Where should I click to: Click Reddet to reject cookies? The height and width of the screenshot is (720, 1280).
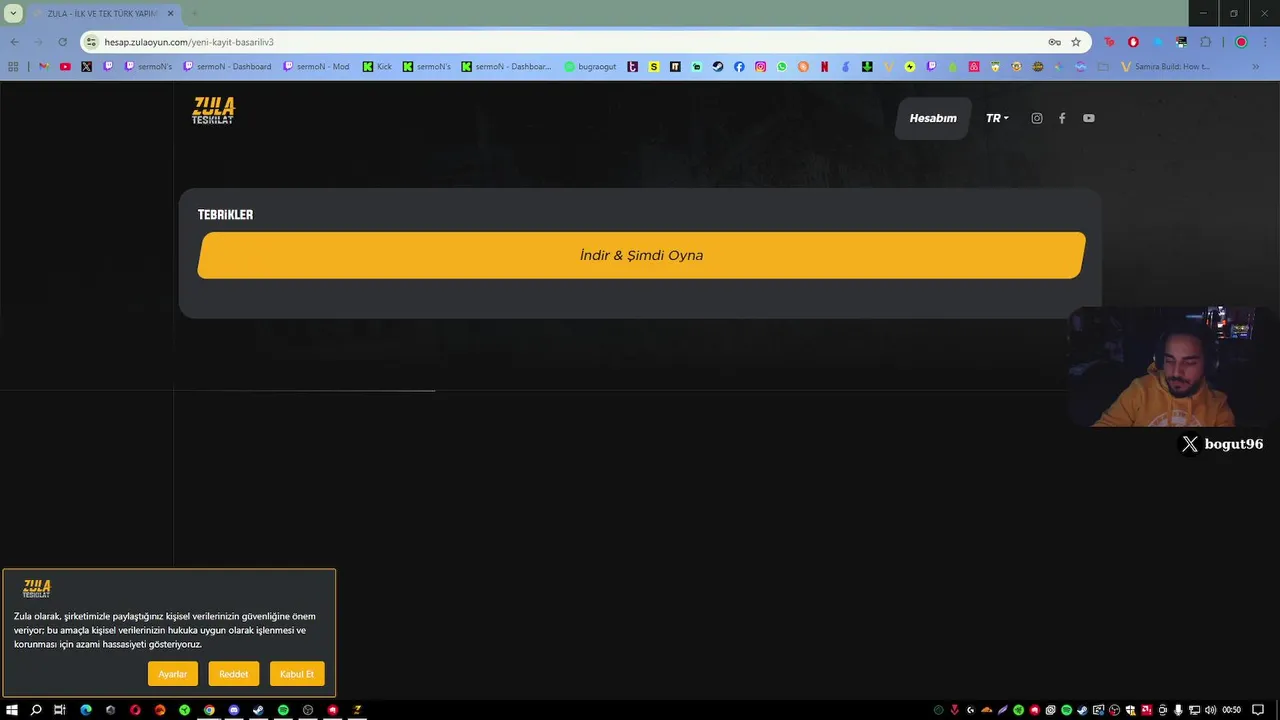234,674
